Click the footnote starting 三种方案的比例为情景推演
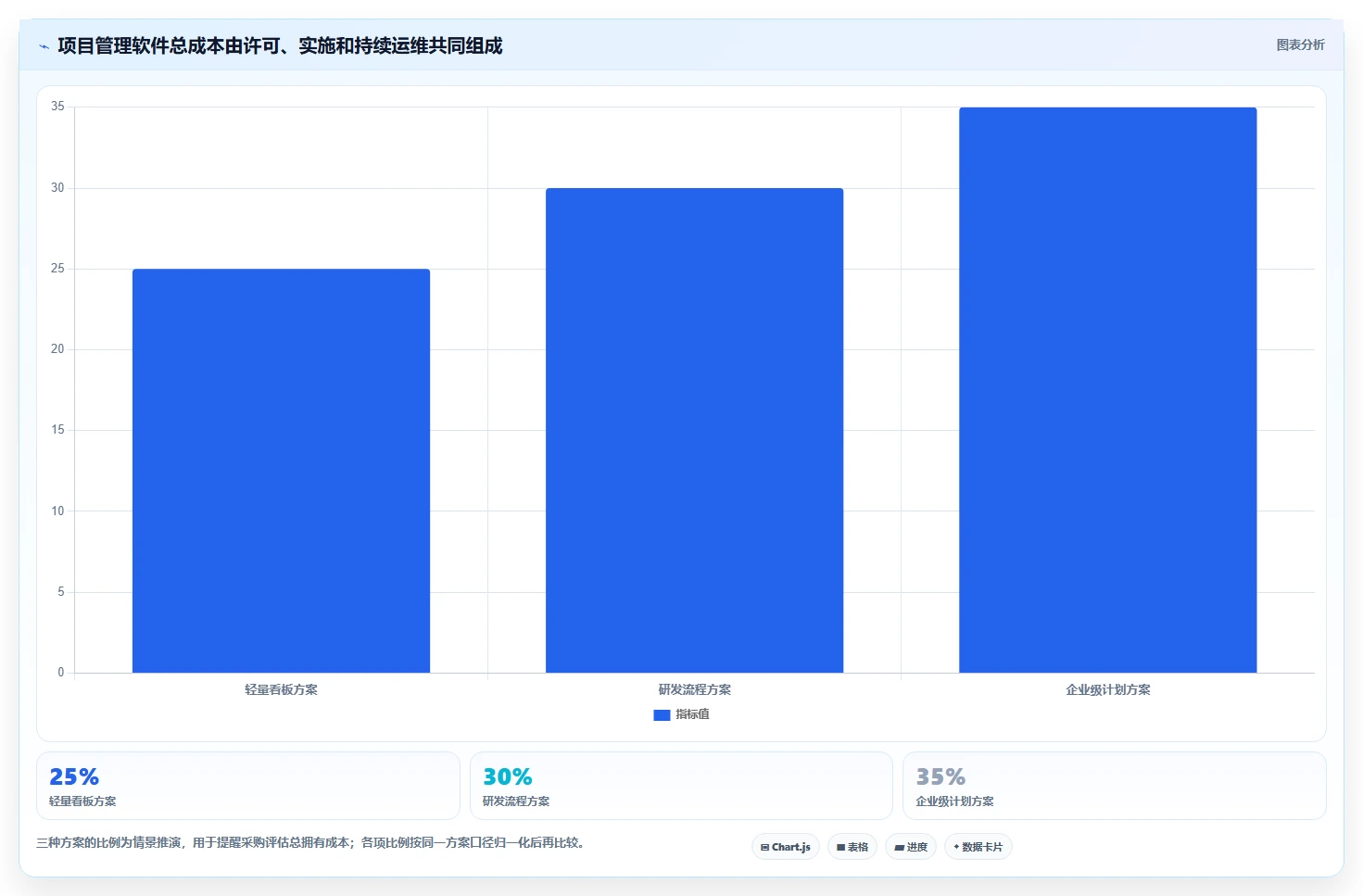 (310, 843)
